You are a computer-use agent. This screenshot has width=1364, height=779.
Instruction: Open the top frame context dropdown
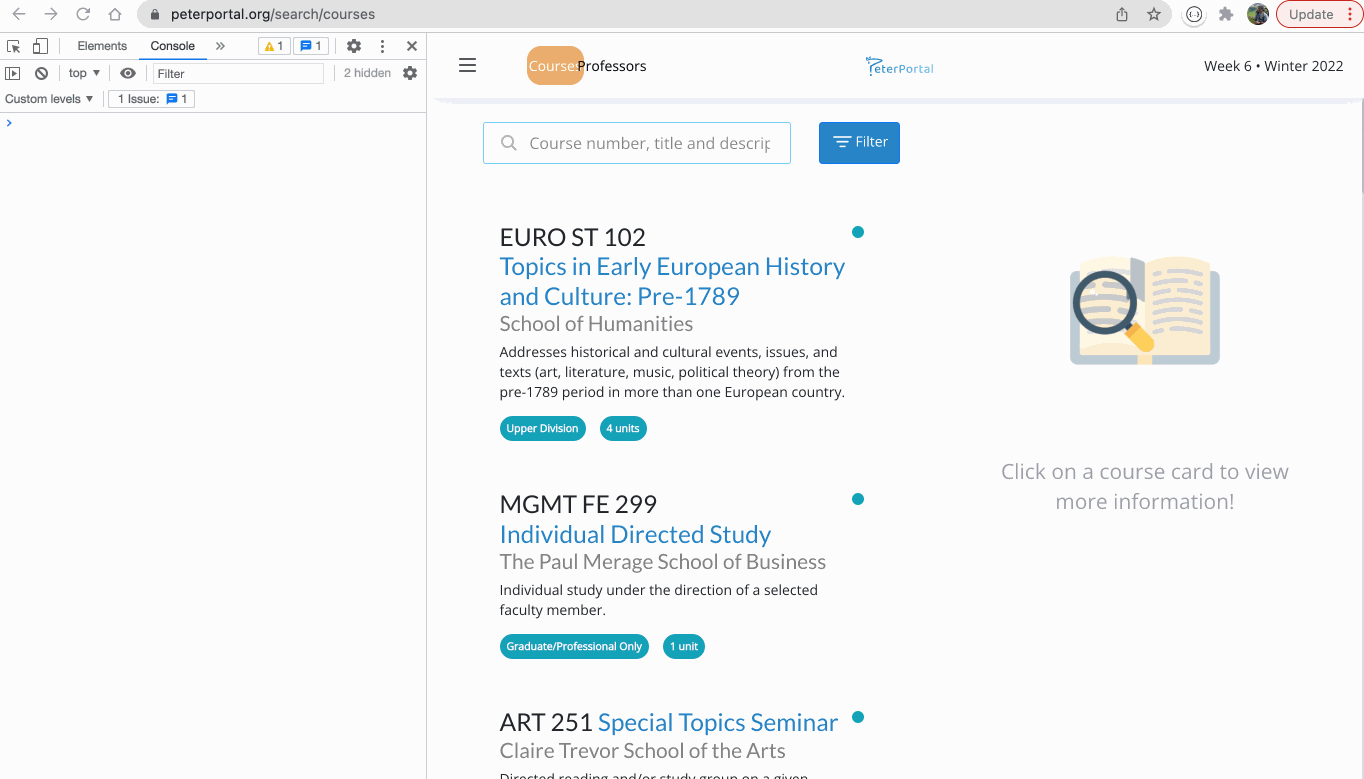(x=84, y=72)
